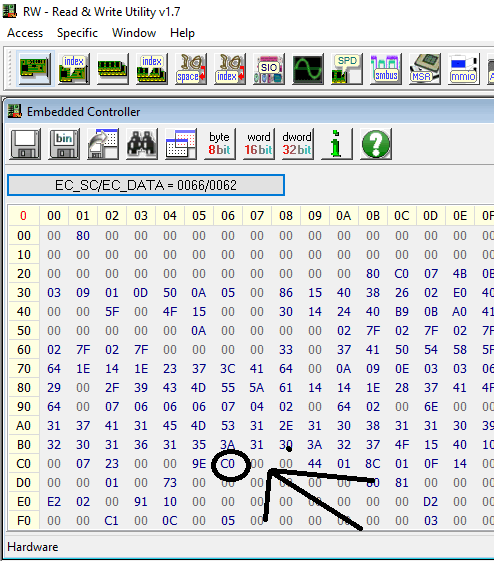Click row header A0

pos(24,426)
